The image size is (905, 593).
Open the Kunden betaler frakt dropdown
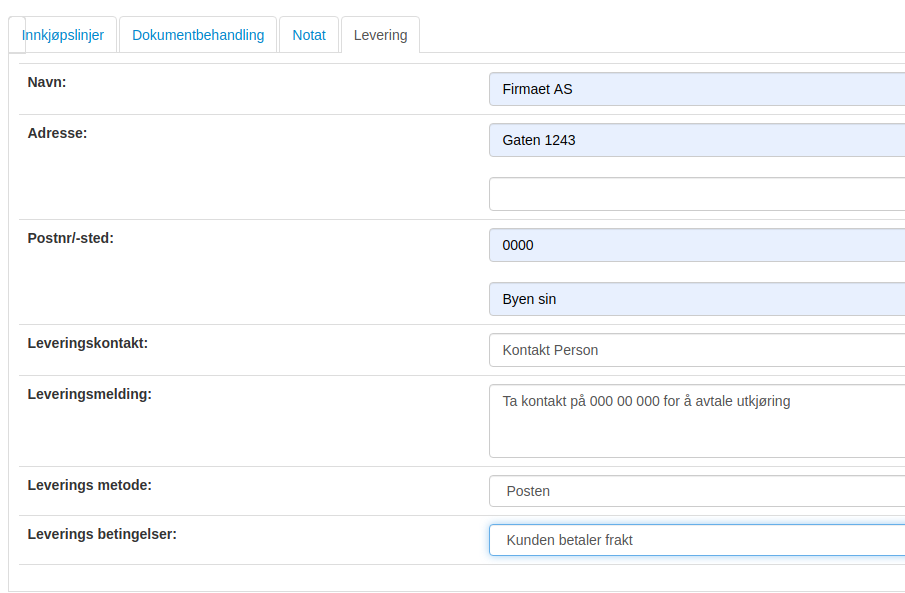[697, 540]
